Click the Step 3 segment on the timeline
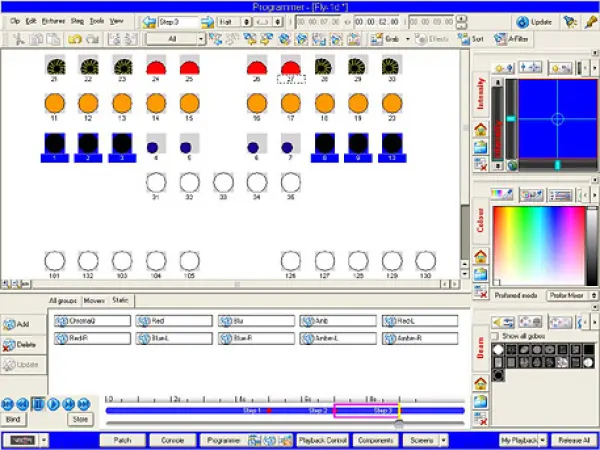The height and width of the screenshot is (450, 600). [x=366, y=410]
